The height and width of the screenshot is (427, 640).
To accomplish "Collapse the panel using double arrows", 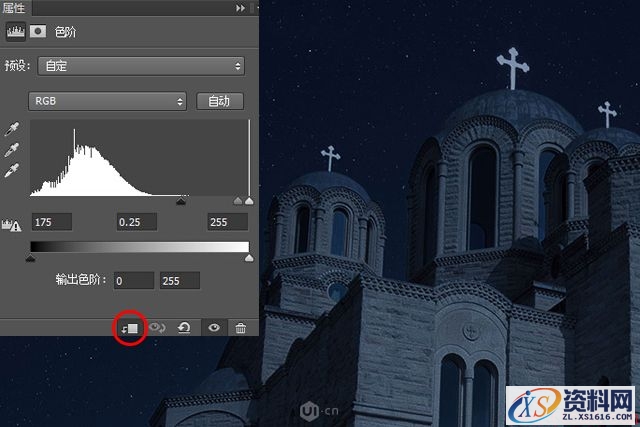I will 240,7.
